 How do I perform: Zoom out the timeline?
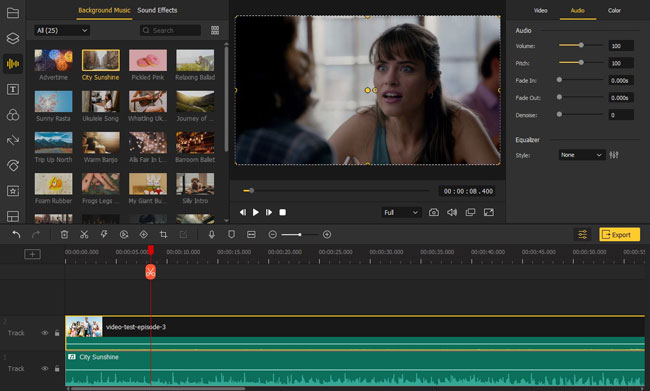point(272,235)
